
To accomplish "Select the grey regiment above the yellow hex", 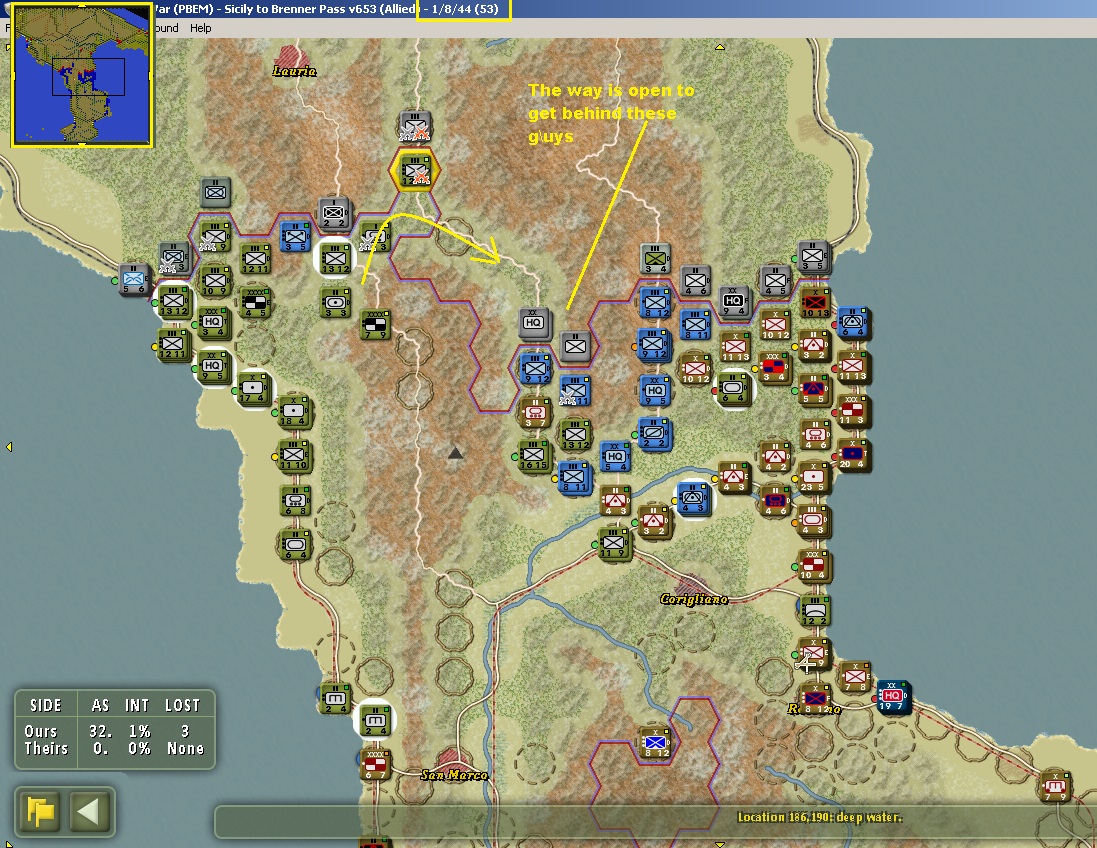I will point(415,127).
